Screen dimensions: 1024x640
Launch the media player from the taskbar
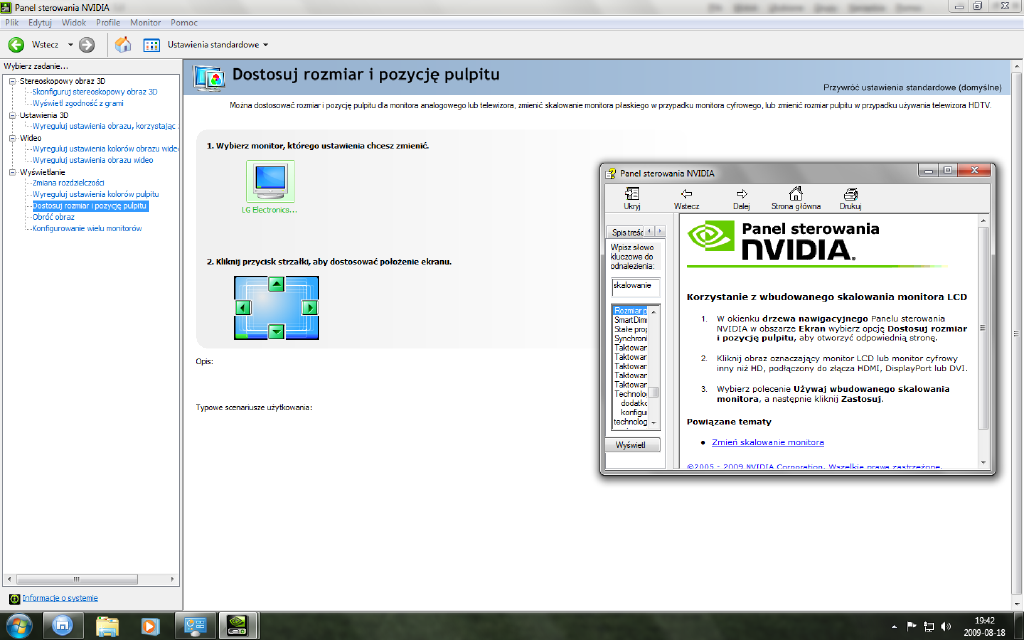pos(150,626)
